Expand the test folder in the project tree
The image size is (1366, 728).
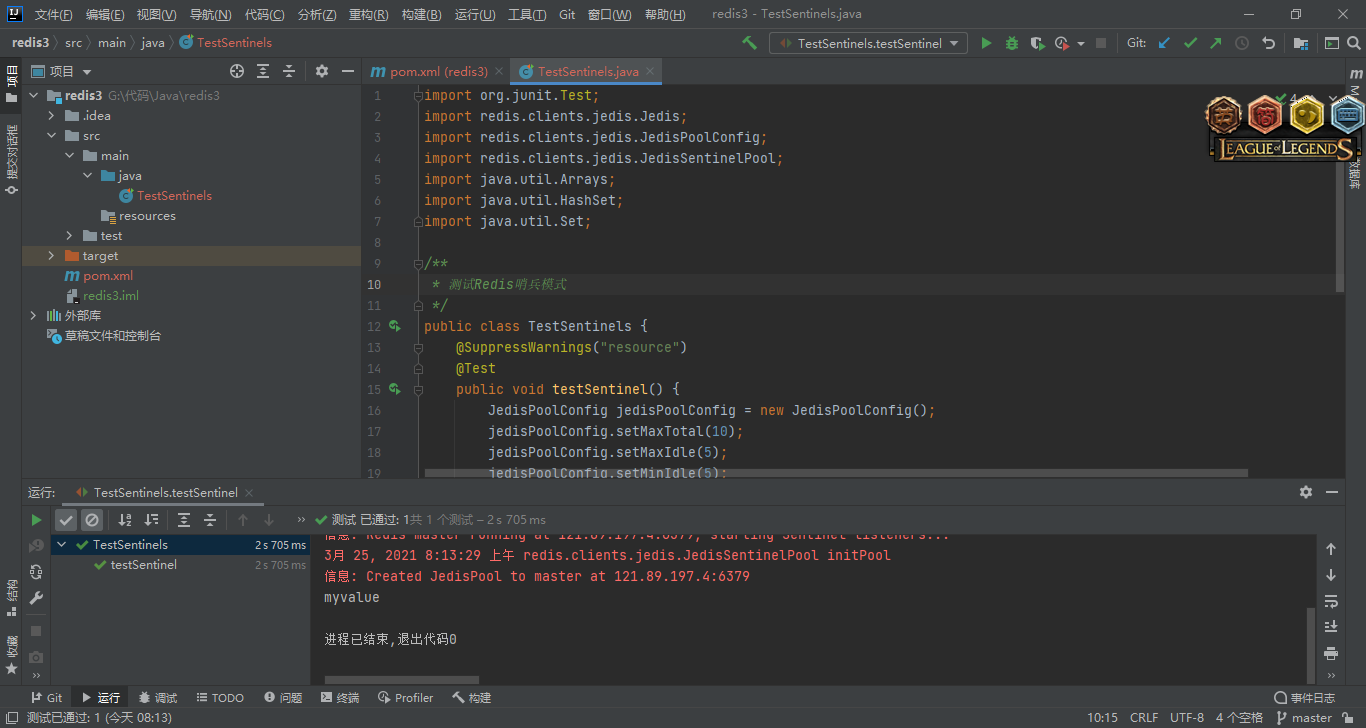(69, 236)
